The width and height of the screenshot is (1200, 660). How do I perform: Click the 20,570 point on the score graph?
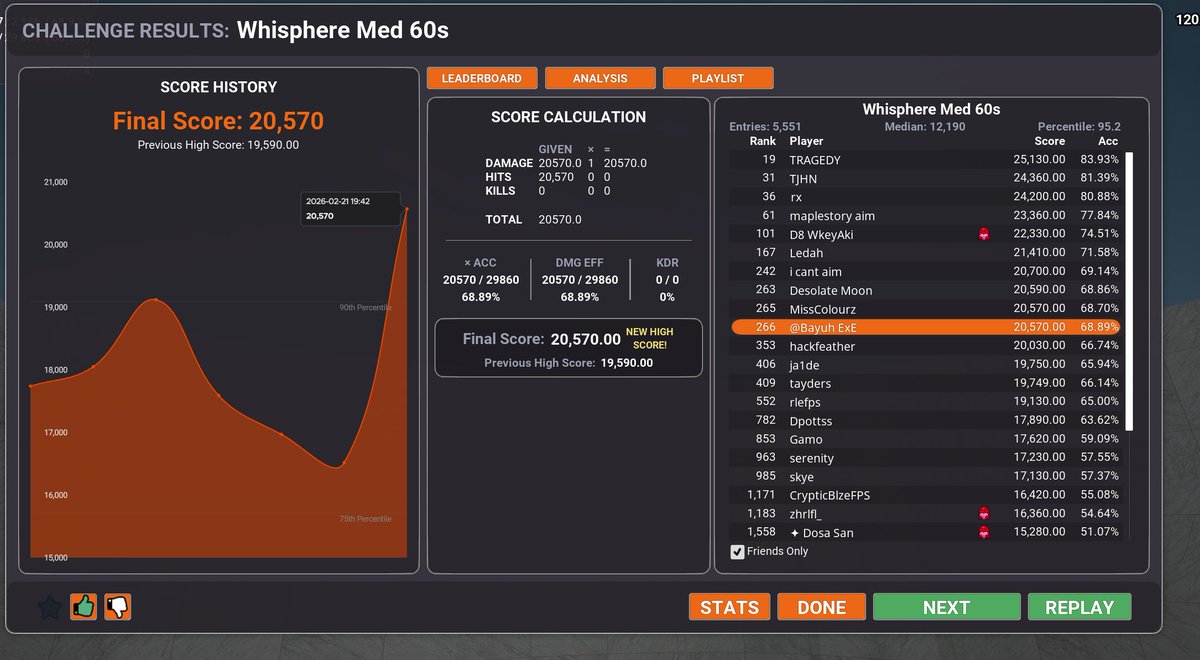(x=406, y=209)
